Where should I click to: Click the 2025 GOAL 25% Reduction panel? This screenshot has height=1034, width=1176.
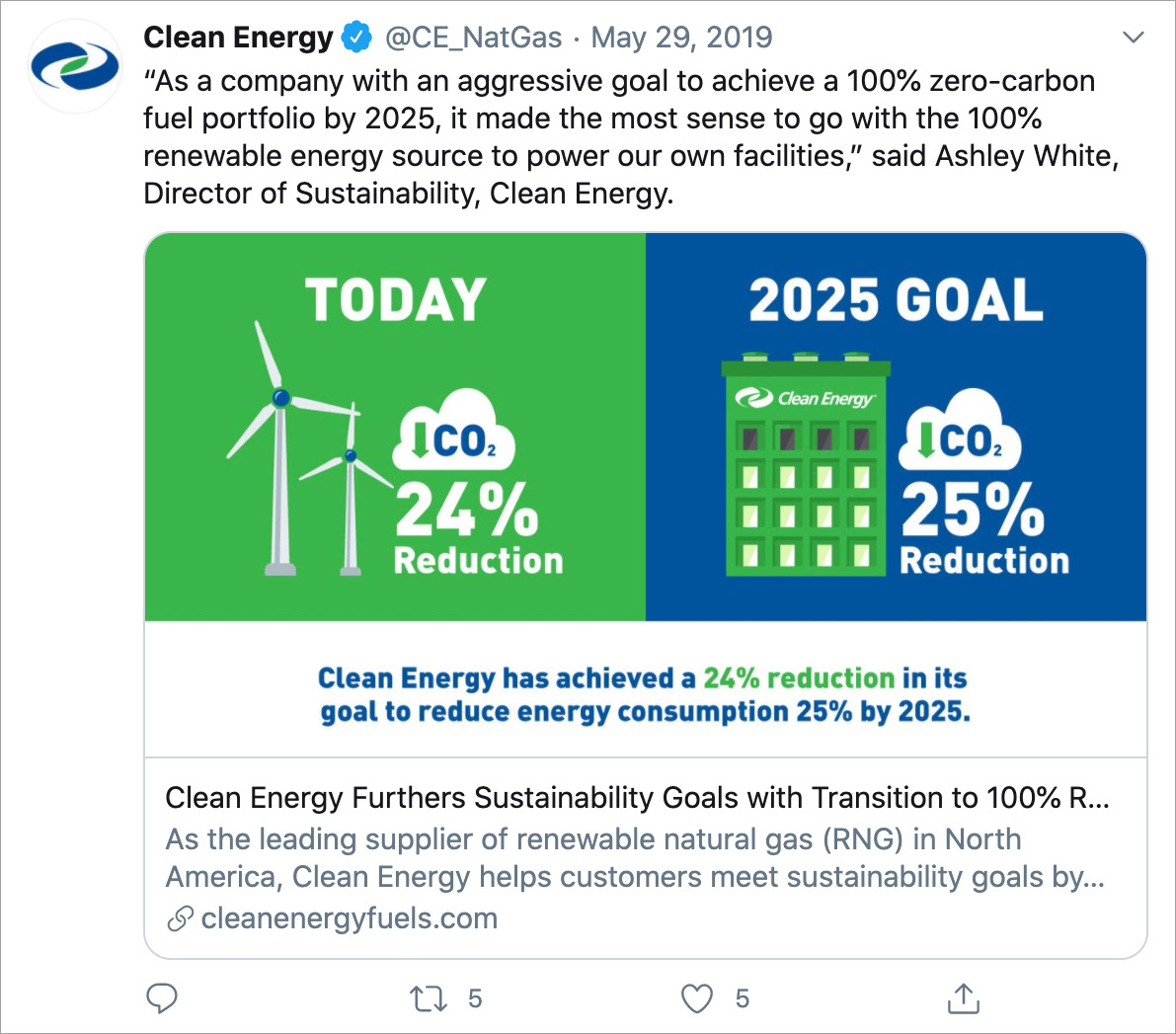[x=897, y=427]
